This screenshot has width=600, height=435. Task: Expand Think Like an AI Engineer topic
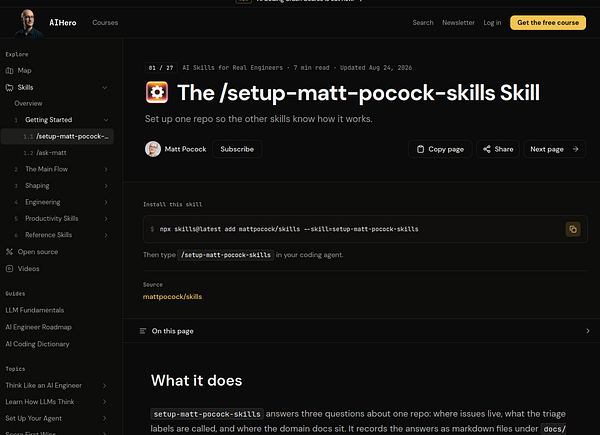click(x=104, y=386)
